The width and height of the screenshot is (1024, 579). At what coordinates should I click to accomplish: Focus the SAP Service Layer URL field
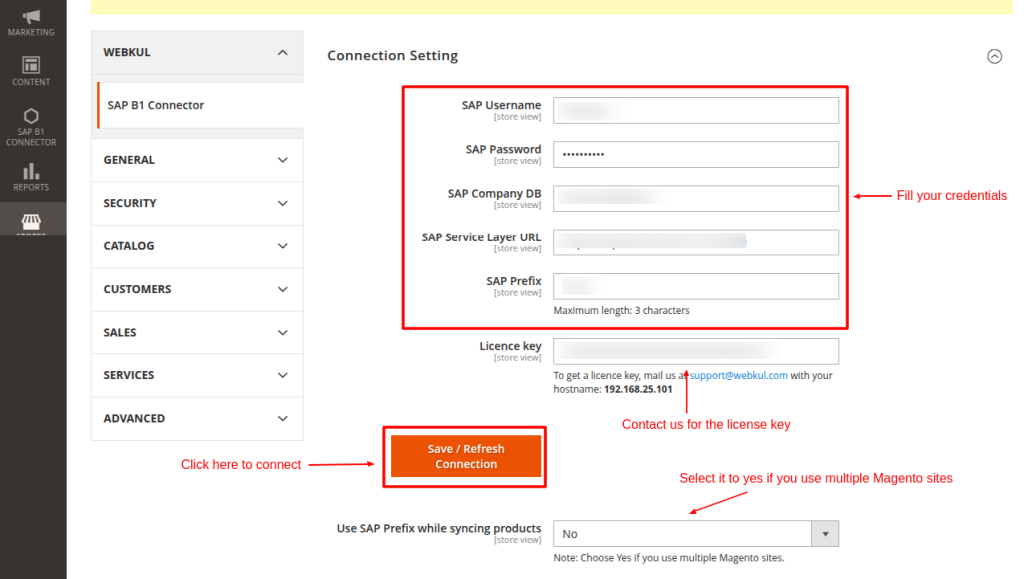coord(695,242)
